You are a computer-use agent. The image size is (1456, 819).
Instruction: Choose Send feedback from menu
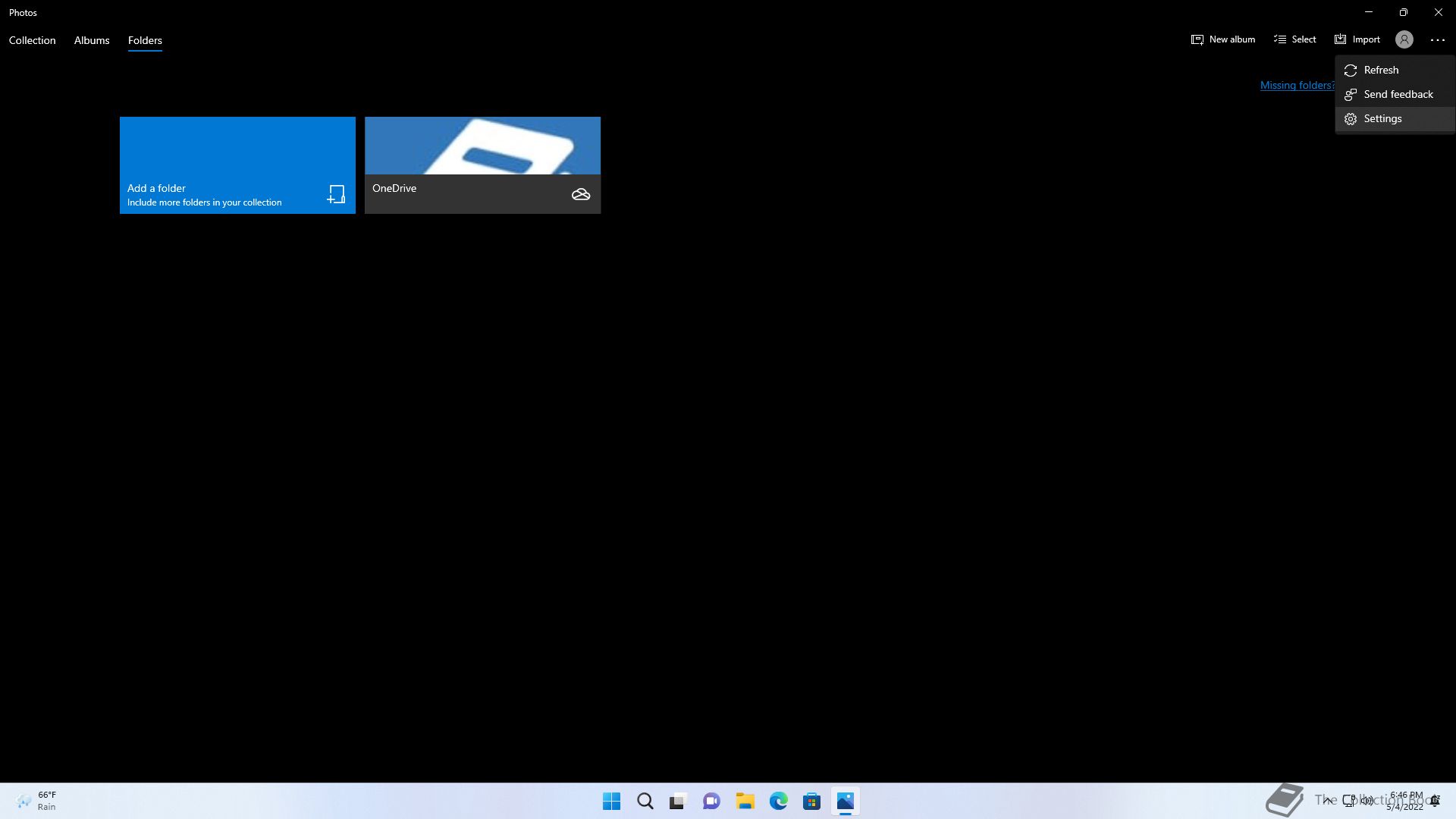coord(1398,94)
